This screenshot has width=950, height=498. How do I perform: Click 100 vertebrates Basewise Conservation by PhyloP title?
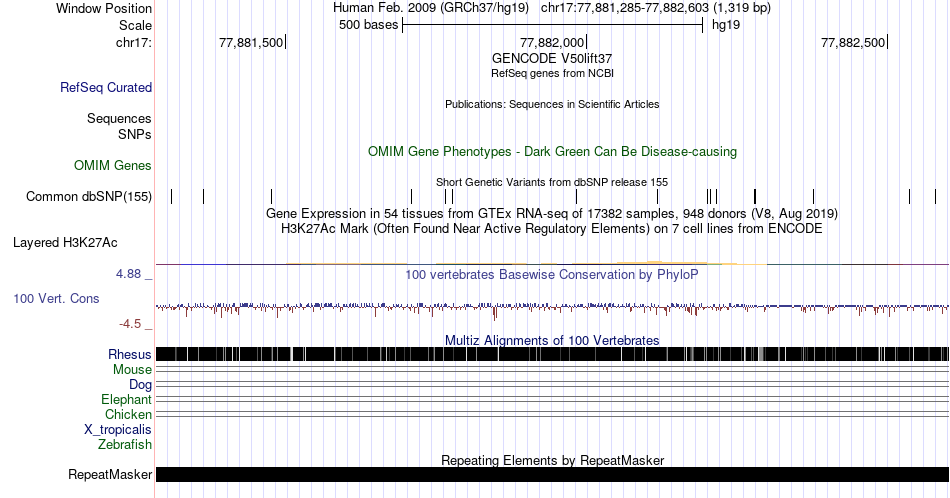(552, 274)
